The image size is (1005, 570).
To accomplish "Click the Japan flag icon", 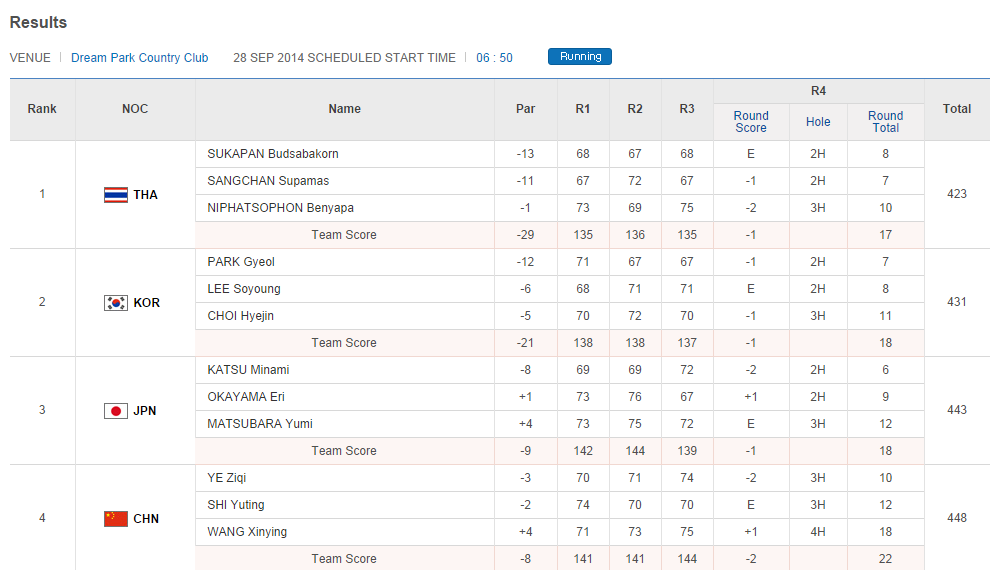I will (x=116, y=411).
